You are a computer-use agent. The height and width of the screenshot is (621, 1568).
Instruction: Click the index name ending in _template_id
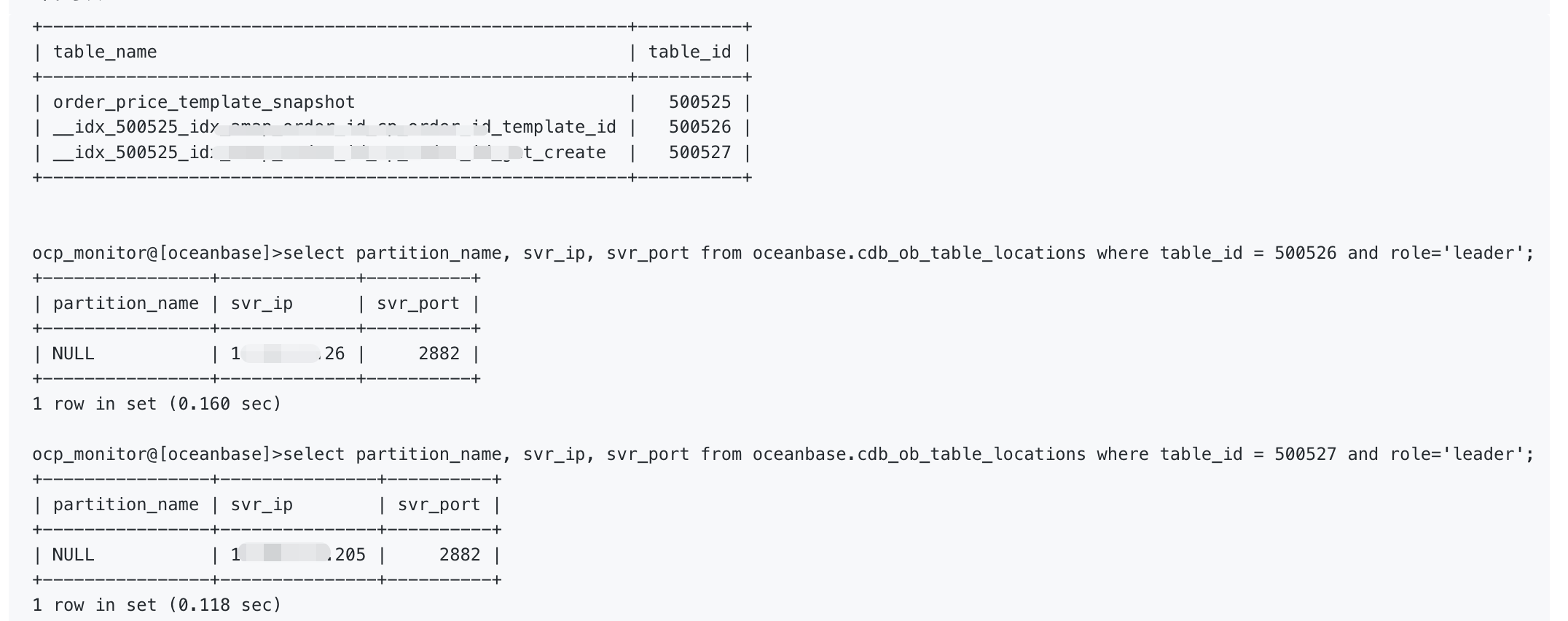[334, 127]
